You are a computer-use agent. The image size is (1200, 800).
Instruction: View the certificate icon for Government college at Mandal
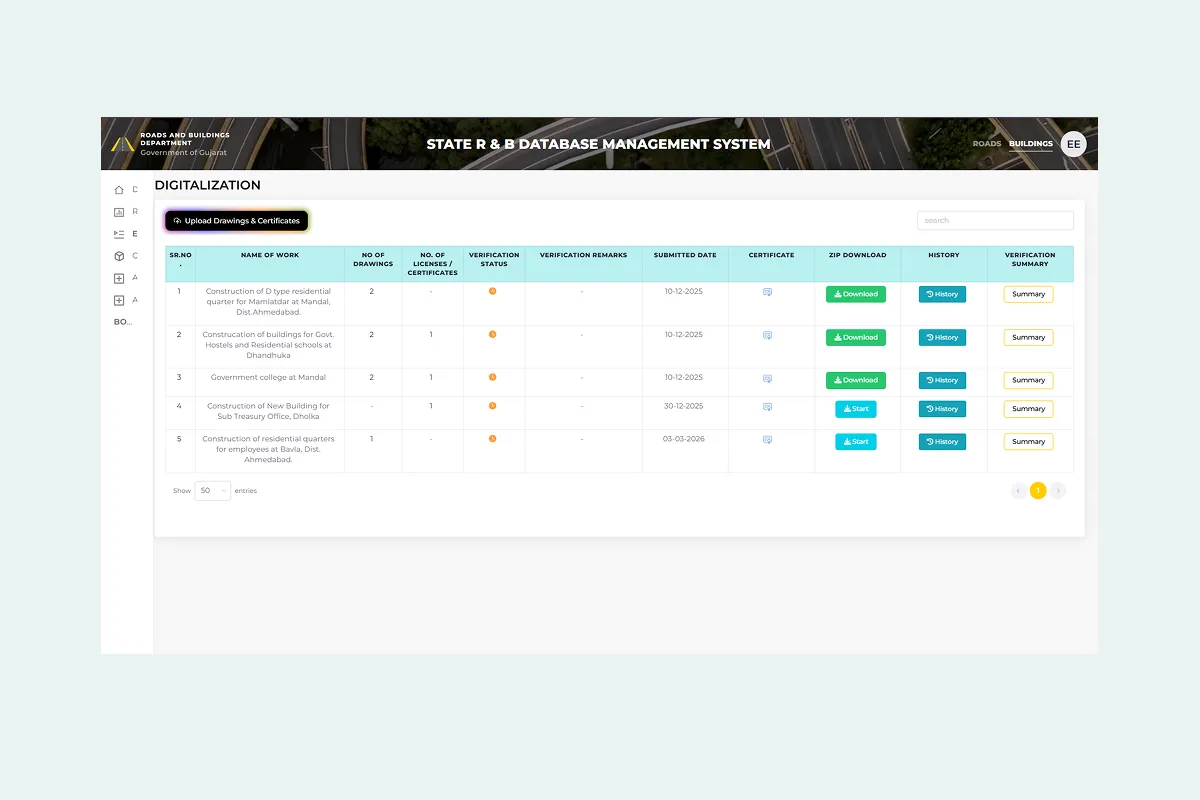767,379
